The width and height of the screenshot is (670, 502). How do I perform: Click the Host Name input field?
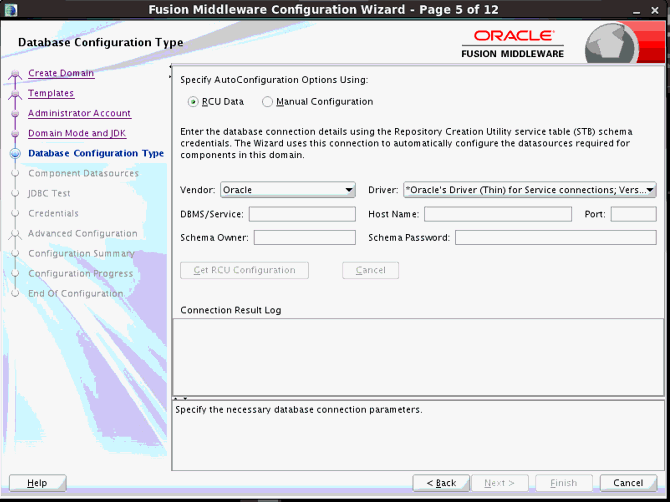click(498, 214)
